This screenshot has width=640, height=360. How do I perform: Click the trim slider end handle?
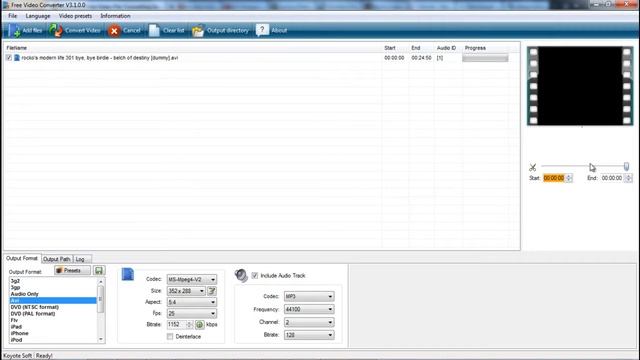(626, 166)
